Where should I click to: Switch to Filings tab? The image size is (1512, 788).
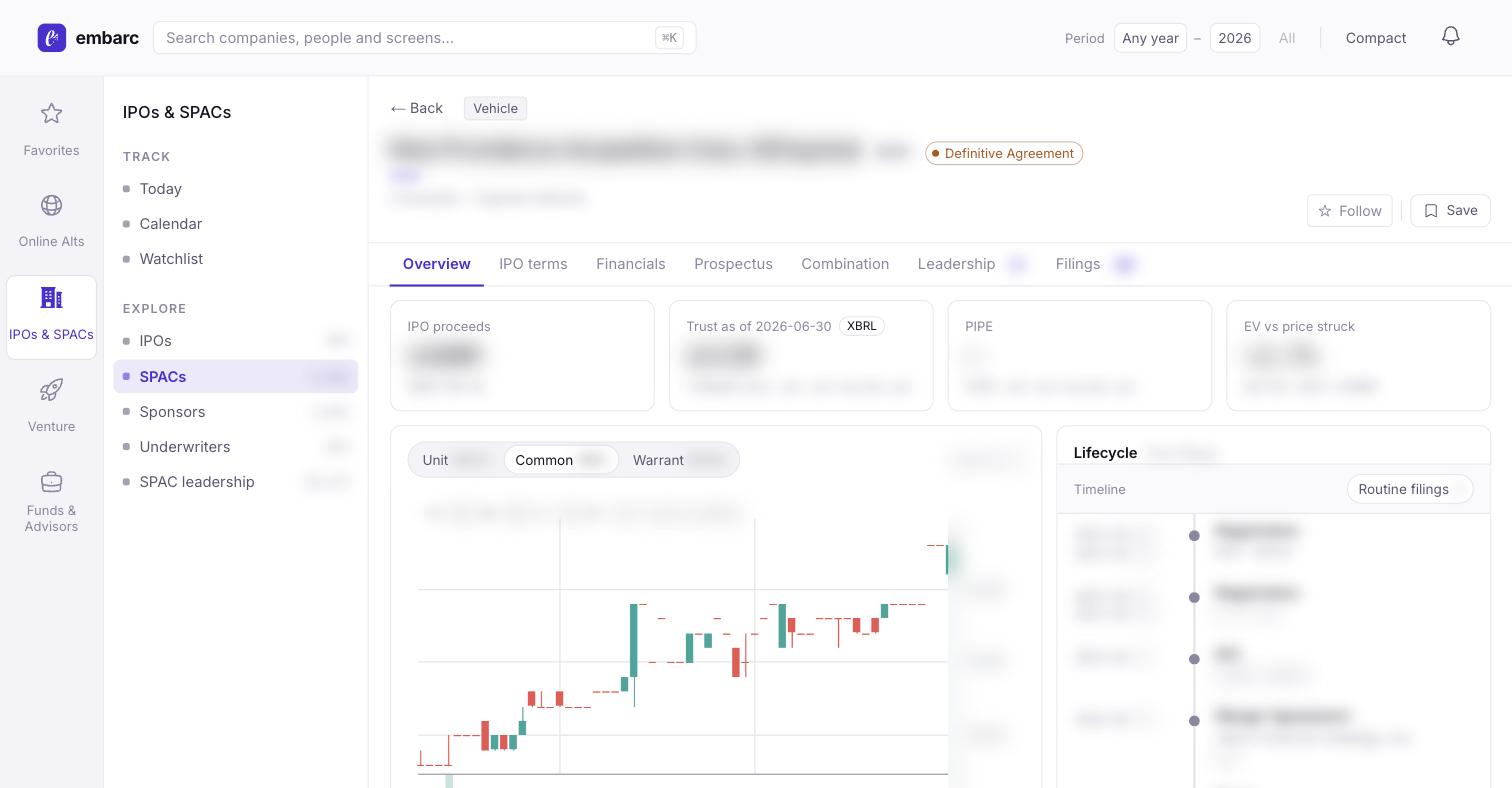pyautogui.click(x=1096, y=264)
